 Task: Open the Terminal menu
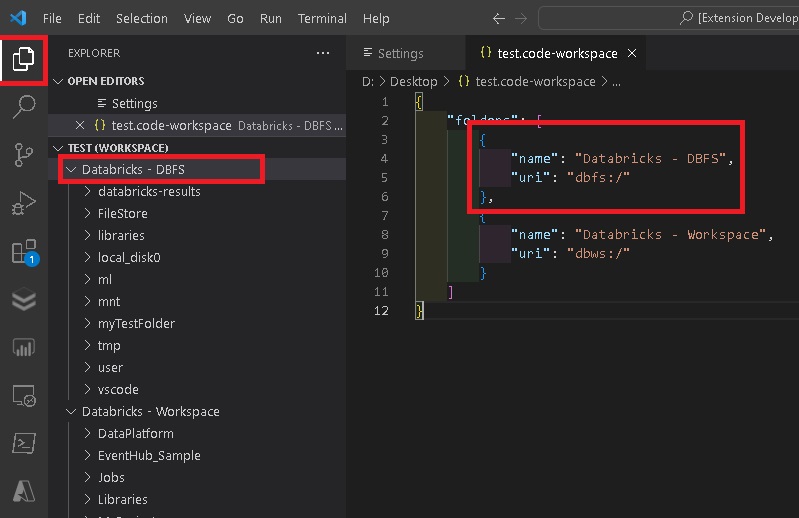click(322, 18)
